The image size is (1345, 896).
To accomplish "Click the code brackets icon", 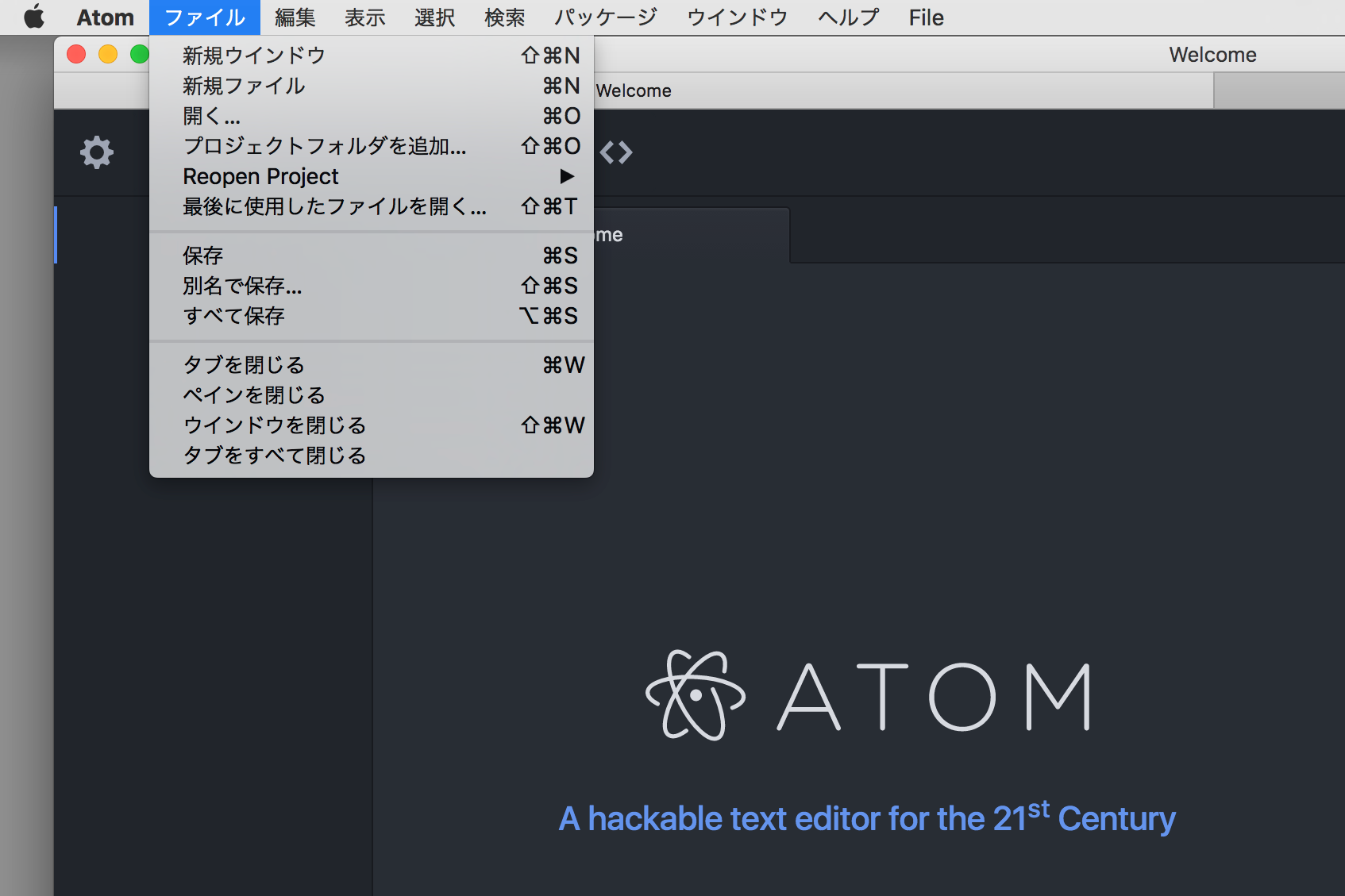I will point(616,152).
